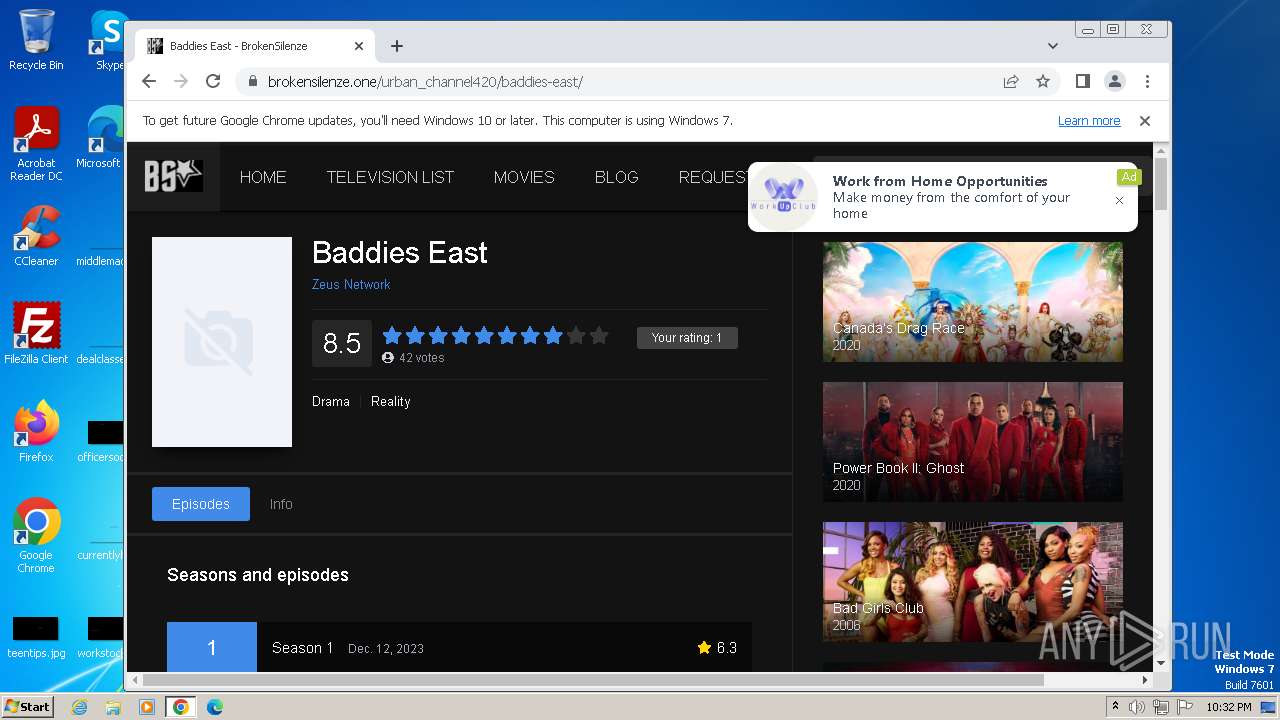Screen dimensions: 1280x720
Task: Open media player taskbar icon
Action: [x=147, y=707]
